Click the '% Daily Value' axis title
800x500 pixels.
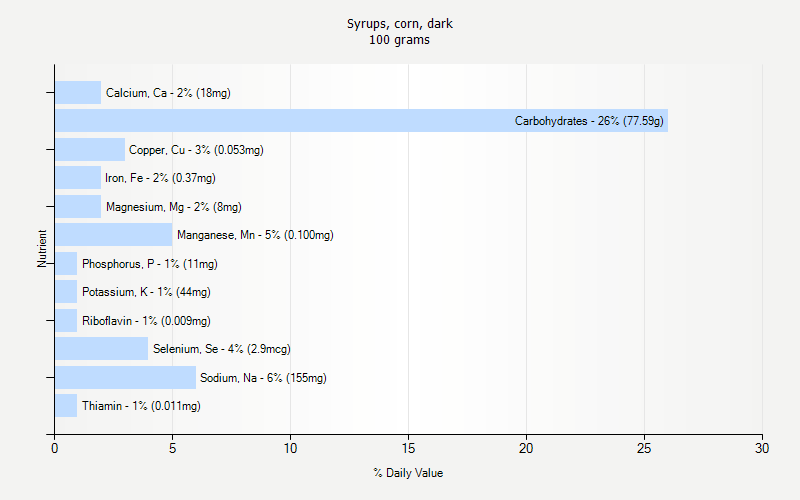(x=408, y=473)
